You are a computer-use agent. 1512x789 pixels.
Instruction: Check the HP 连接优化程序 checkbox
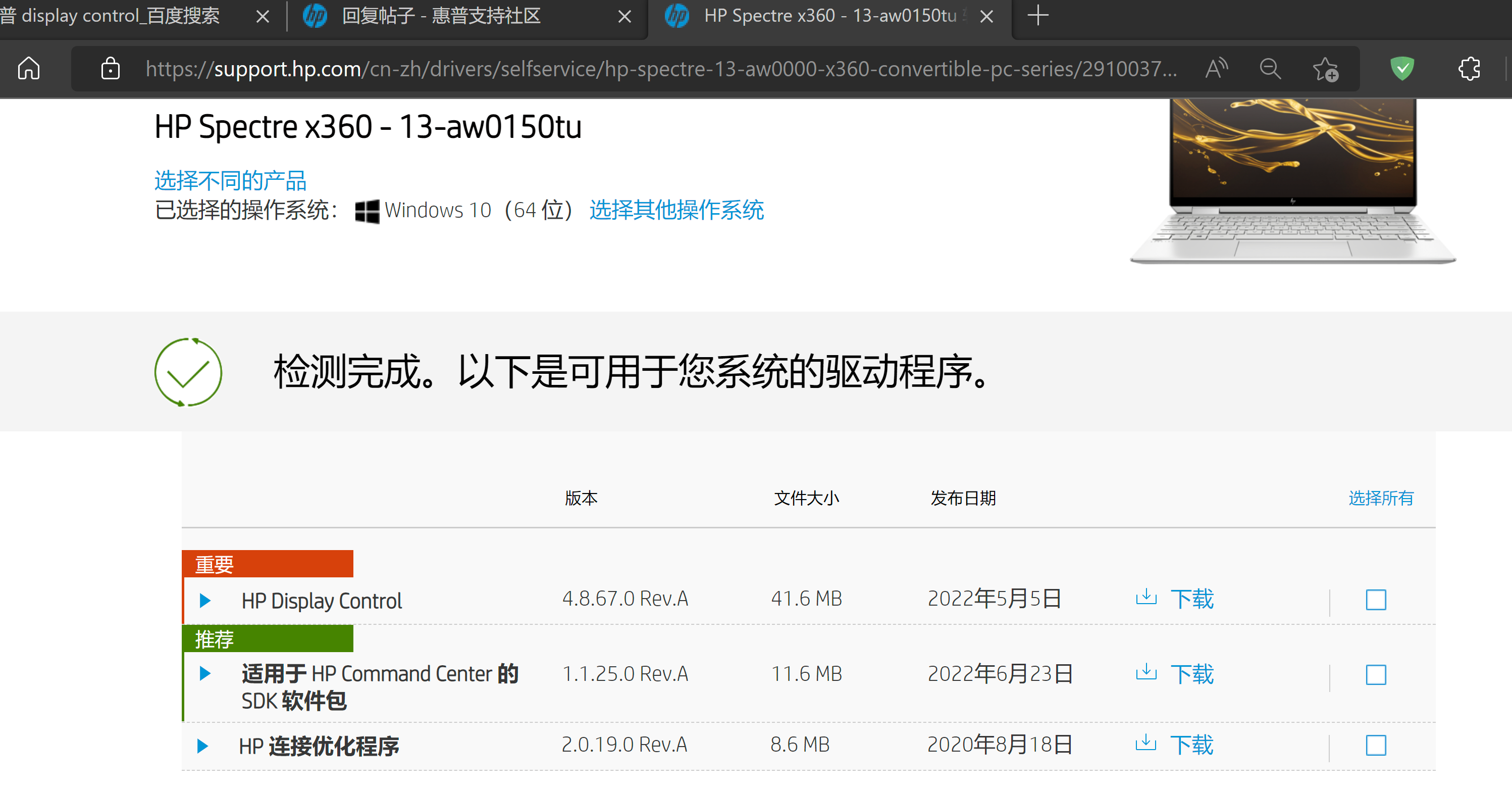[x=1376, y=745]
